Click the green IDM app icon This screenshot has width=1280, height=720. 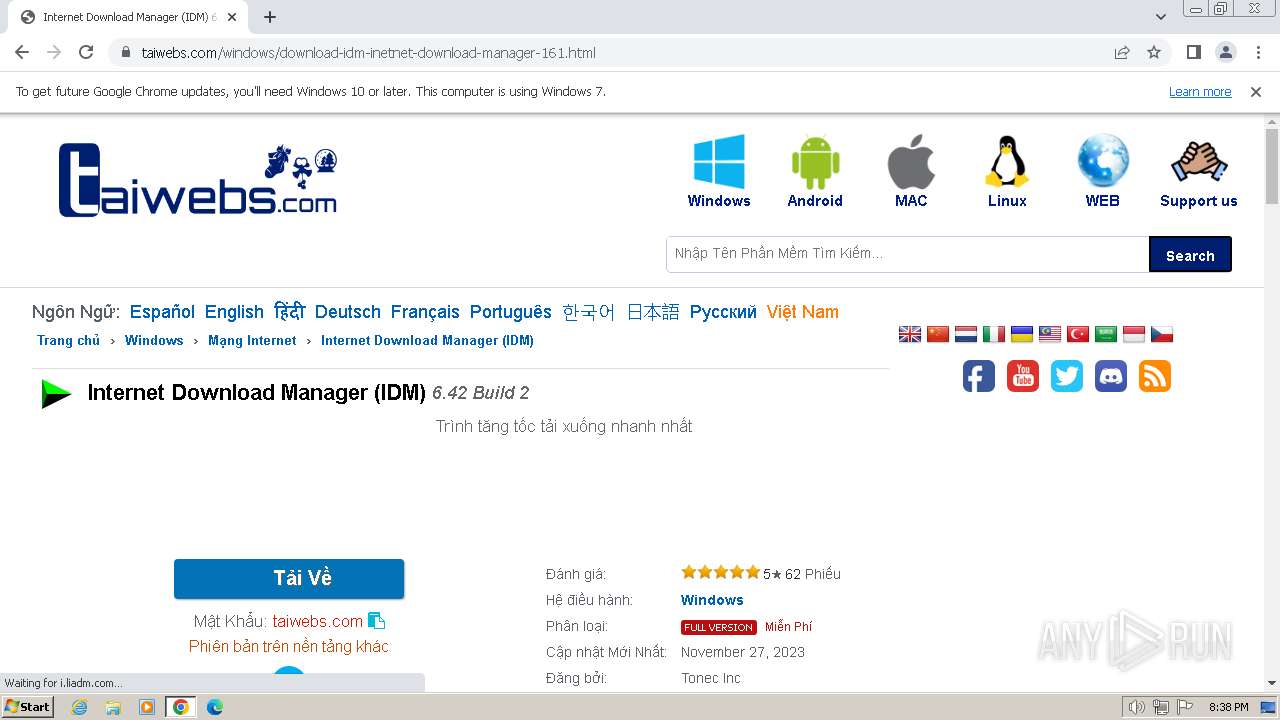click(56, 394)
